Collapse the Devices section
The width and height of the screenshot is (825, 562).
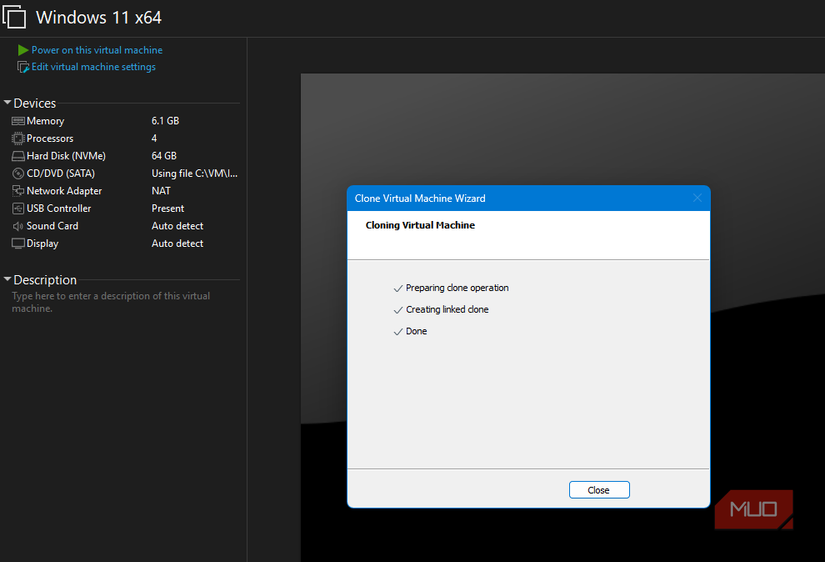coord(7,103)
